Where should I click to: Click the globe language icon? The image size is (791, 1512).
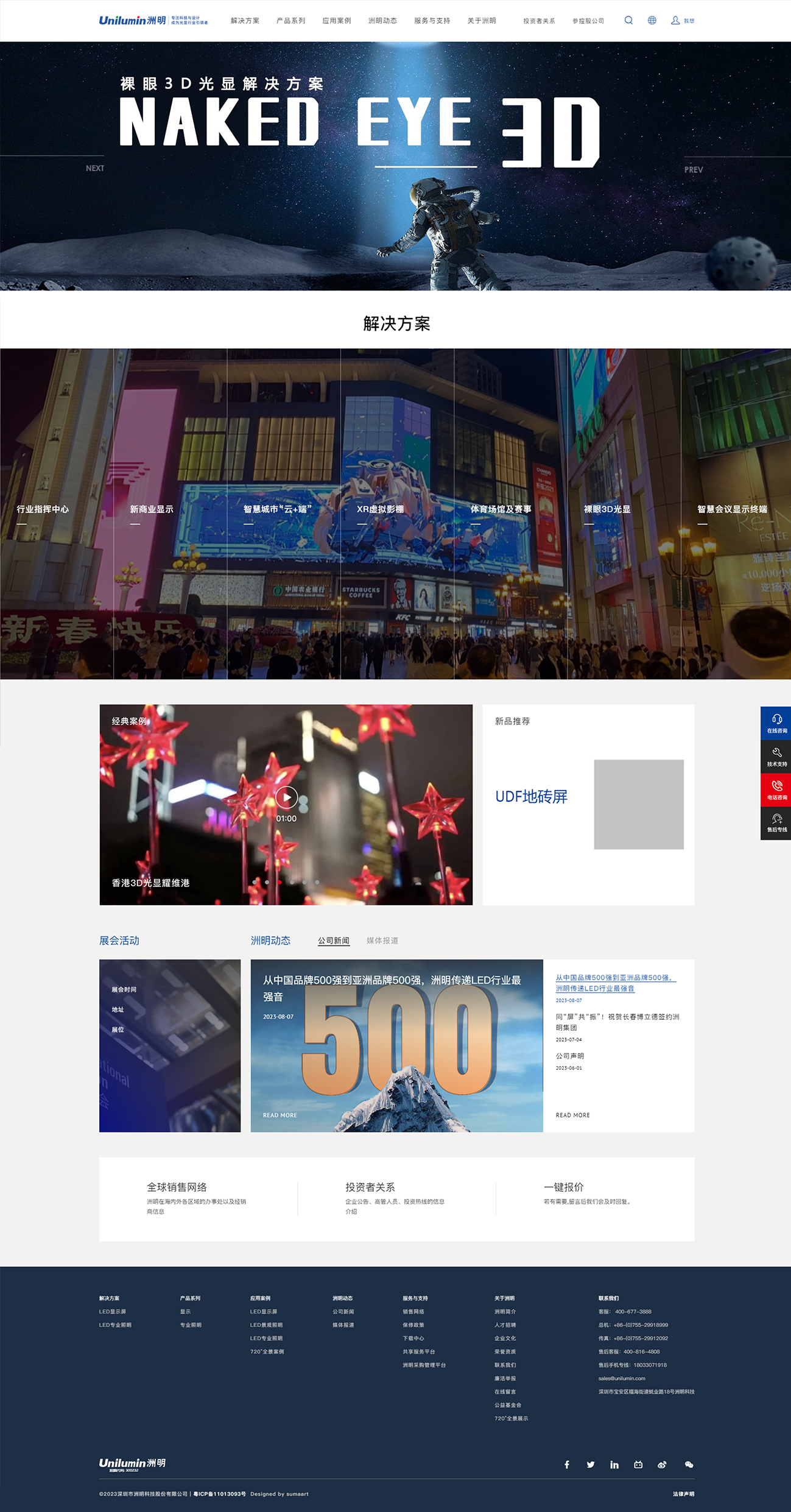[652, 20]
